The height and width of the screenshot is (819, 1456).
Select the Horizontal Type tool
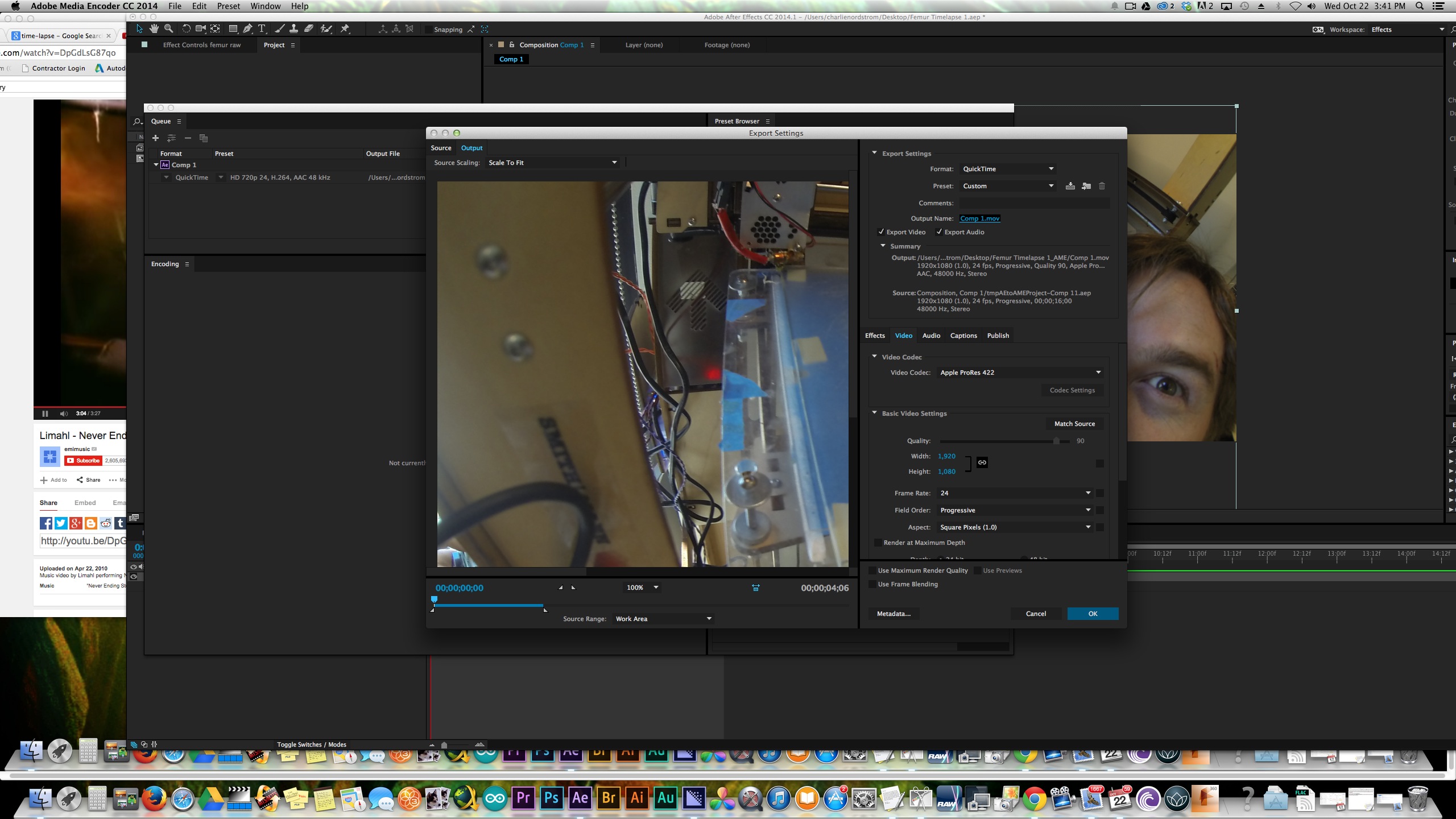(x=262, y=28)
